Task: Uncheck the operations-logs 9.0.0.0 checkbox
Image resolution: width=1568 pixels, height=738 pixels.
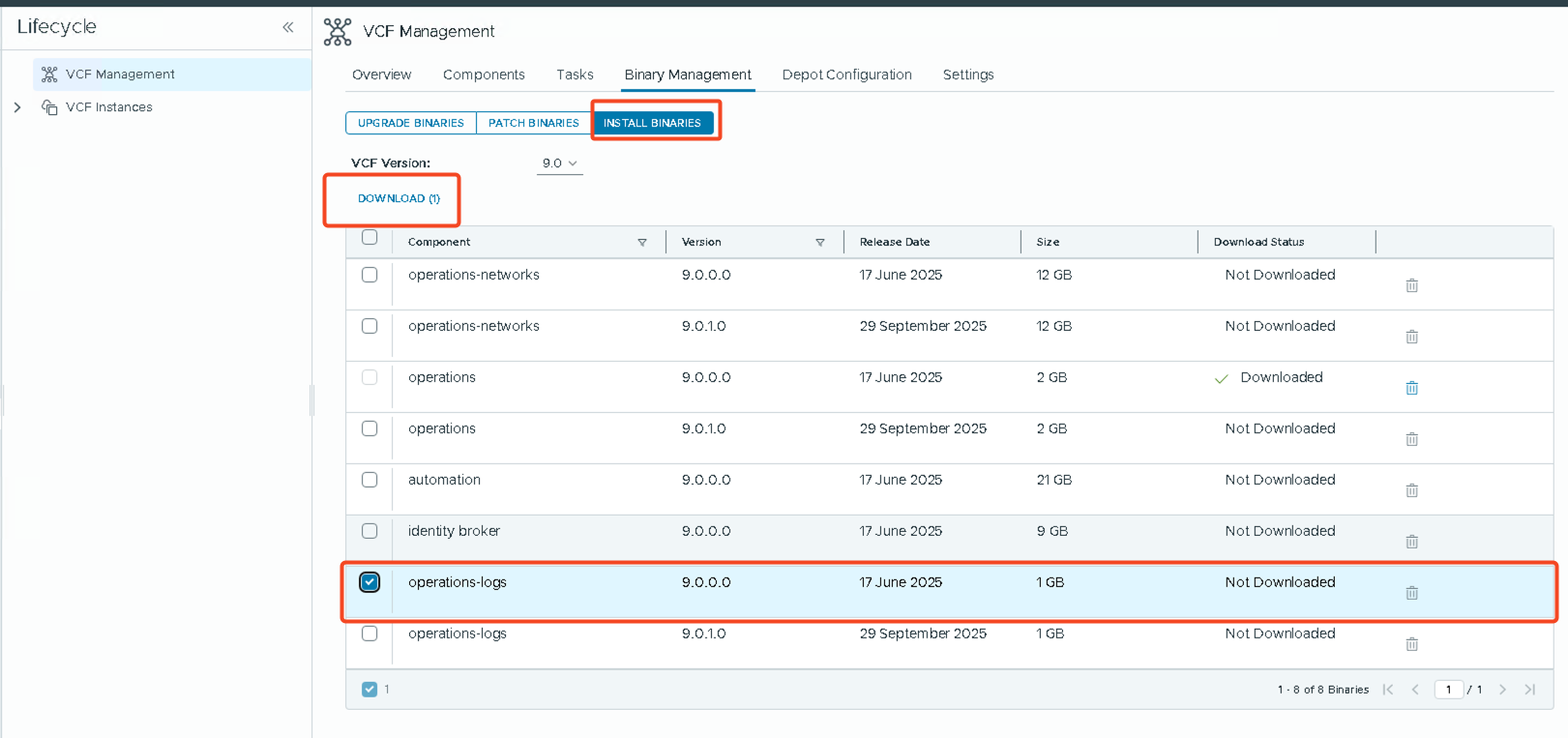Action: click(x=370, y=582)
